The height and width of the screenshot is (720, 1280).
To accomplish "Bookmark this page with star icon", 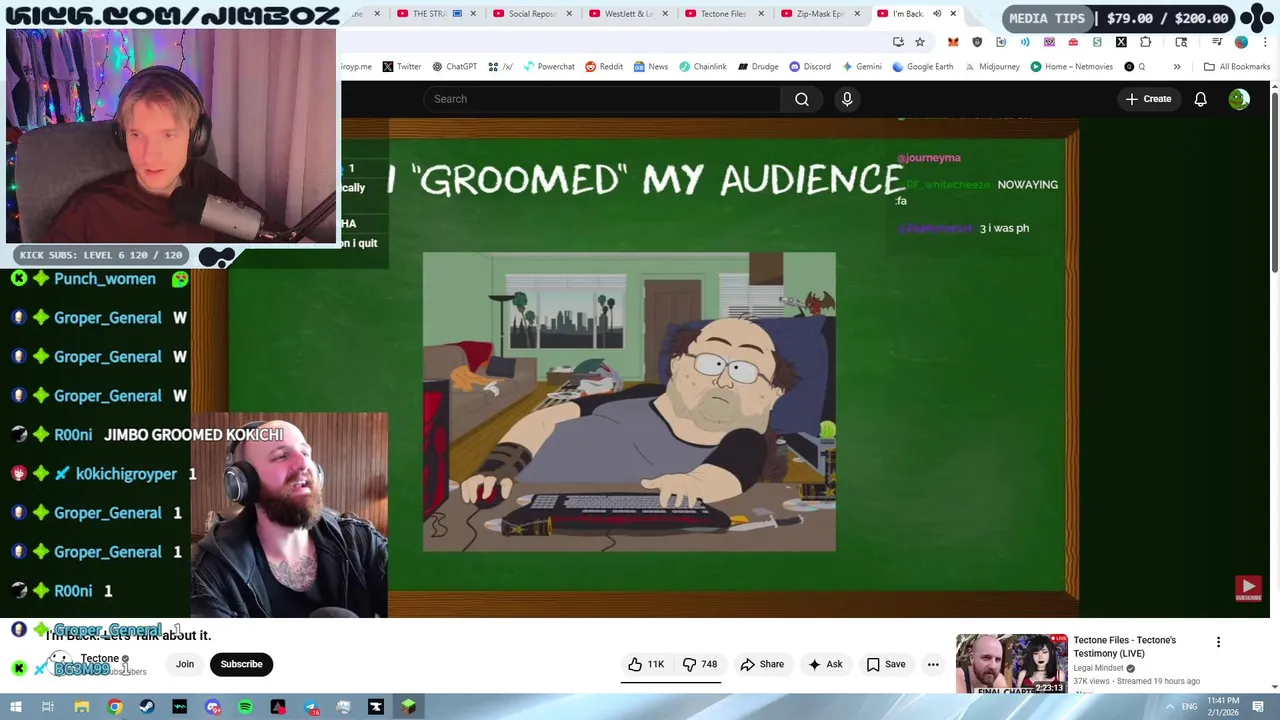I will [920, 42].
